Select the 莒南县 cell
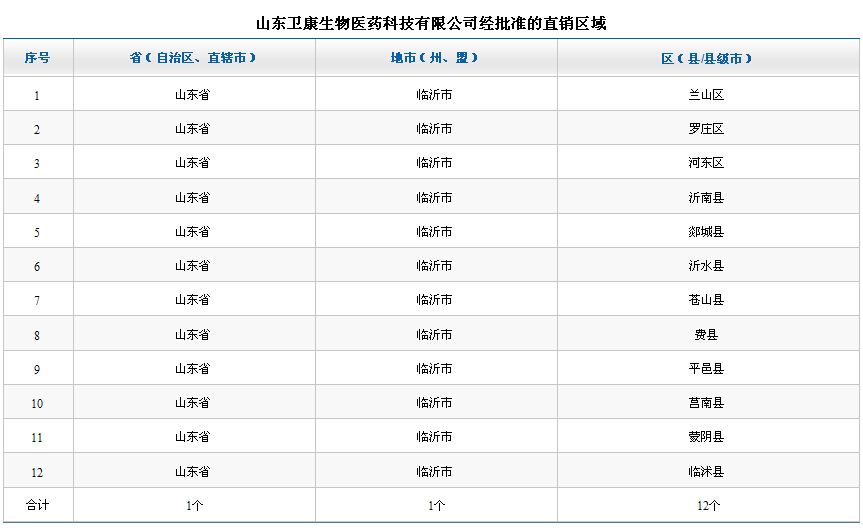The height and width of the screenshot is (532, 863). [x=706, y=403]
